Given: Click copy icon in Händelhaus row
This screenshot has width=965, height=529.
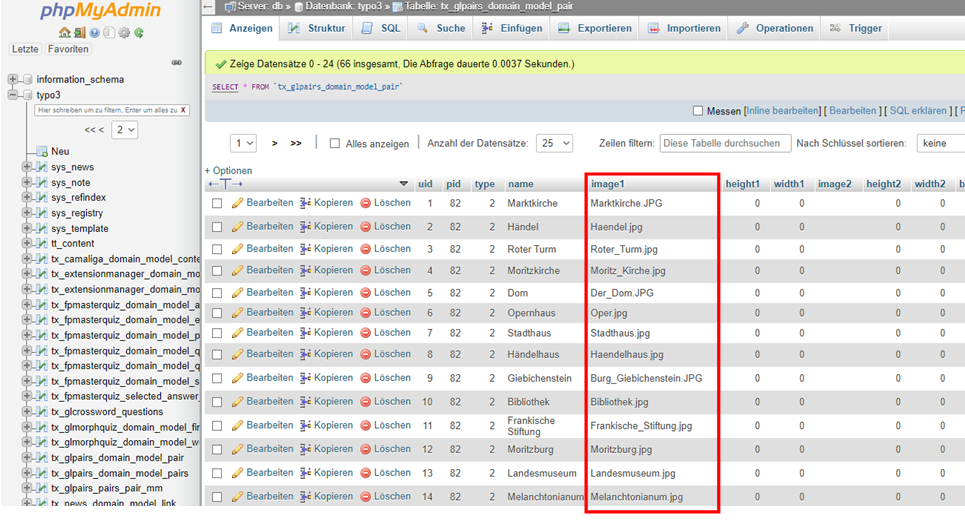Looking at the screenshot, I should click(305, 354).
